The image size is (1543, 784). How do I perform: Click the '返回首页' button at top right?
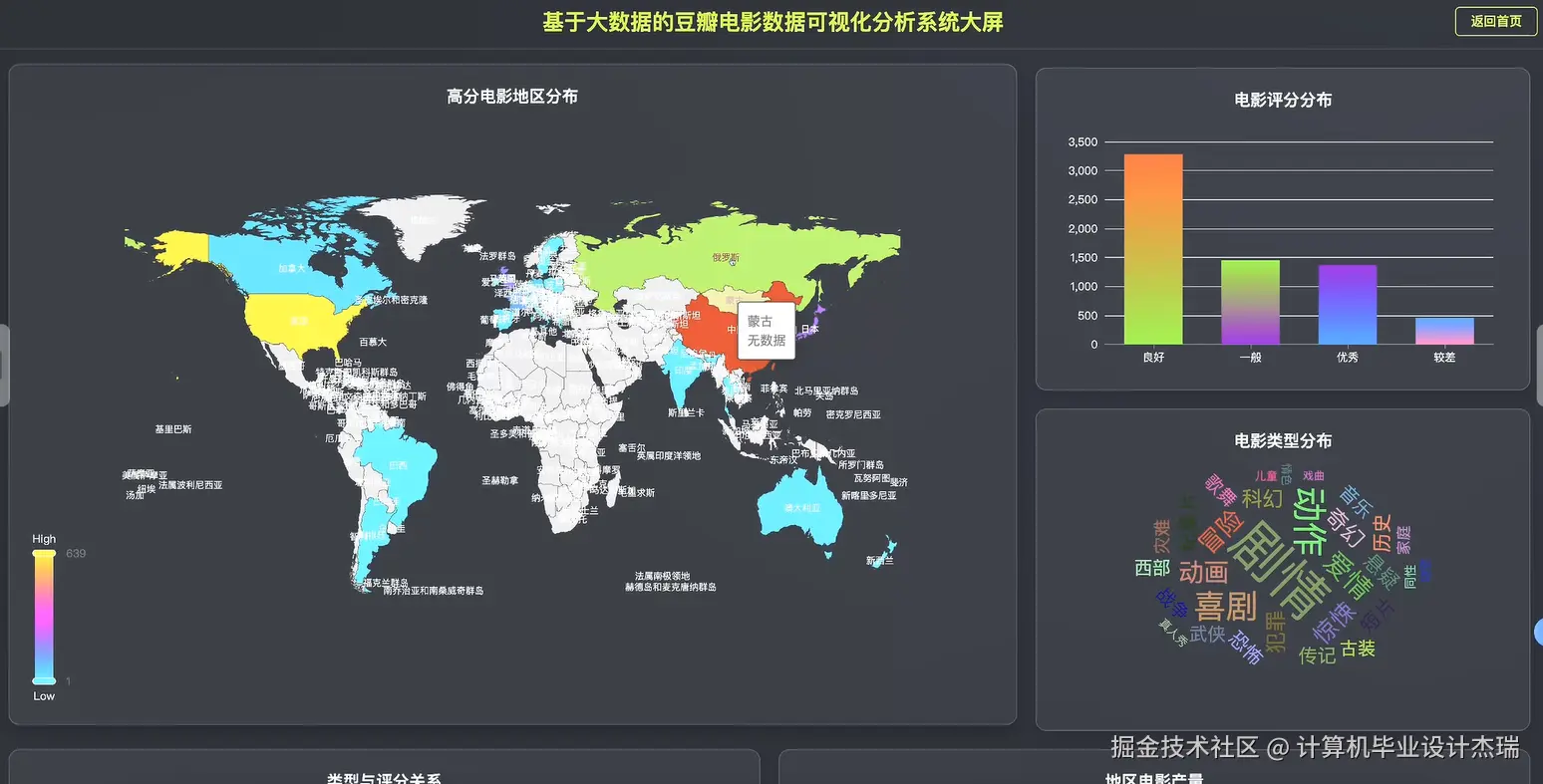click(x=1494, y=21)
